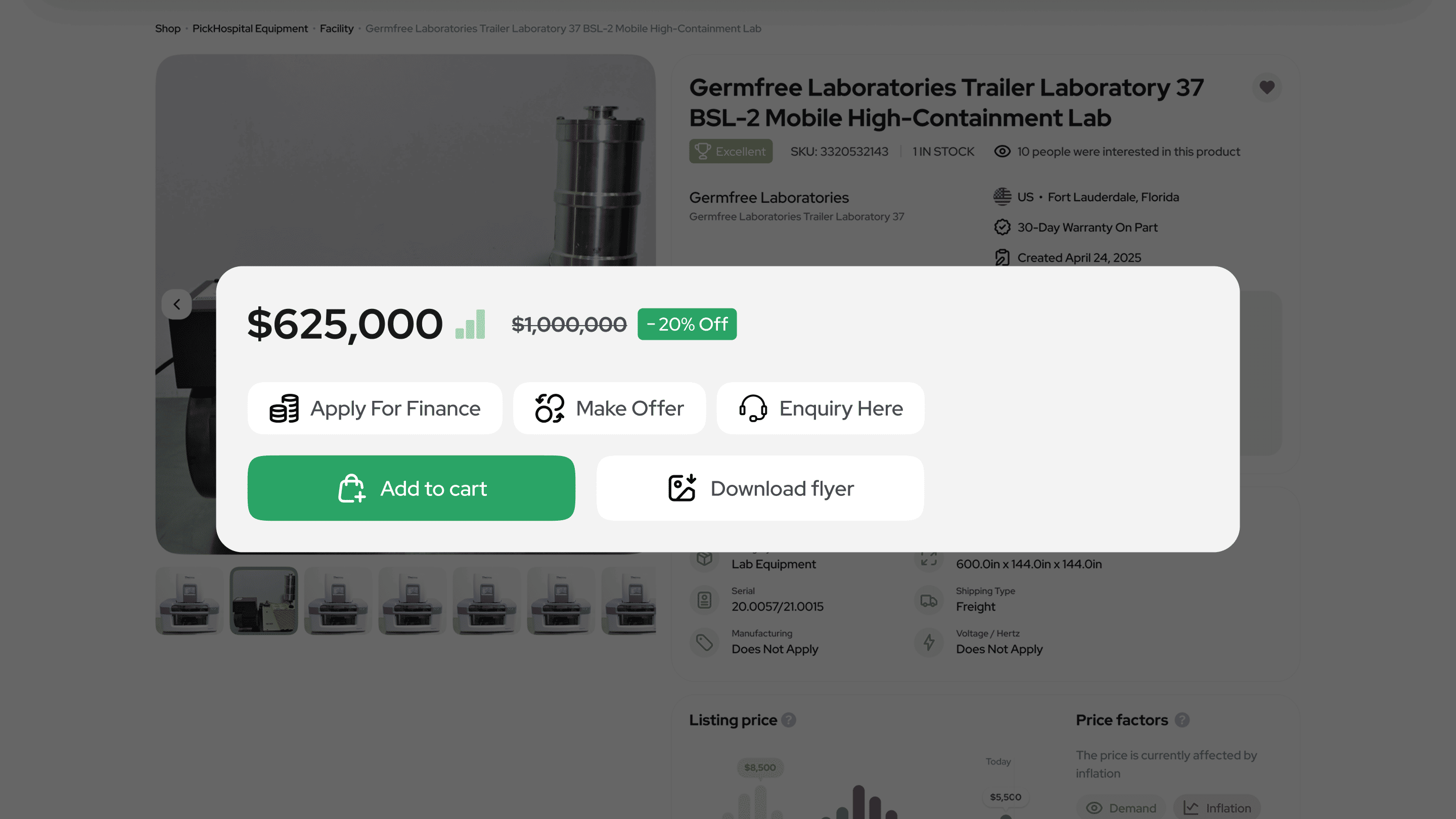
Task: Click the Excellent condition trophy badge
Action: click(x=730, y=152)
